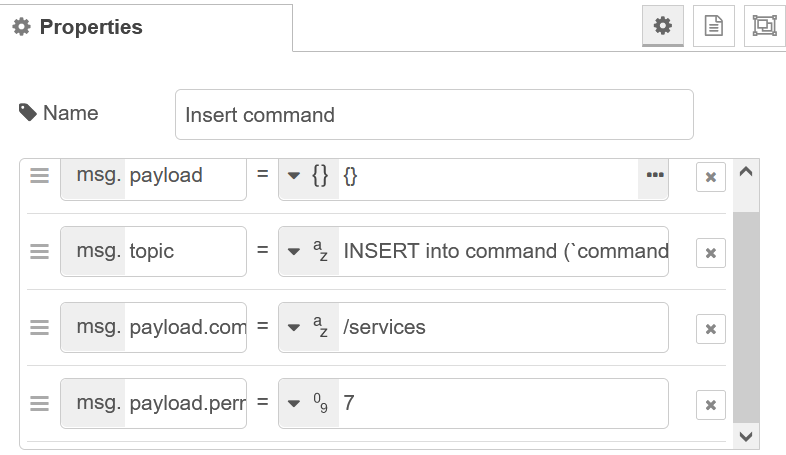
Task: Open node appearance settings icon
Action: tap(764, 26)
